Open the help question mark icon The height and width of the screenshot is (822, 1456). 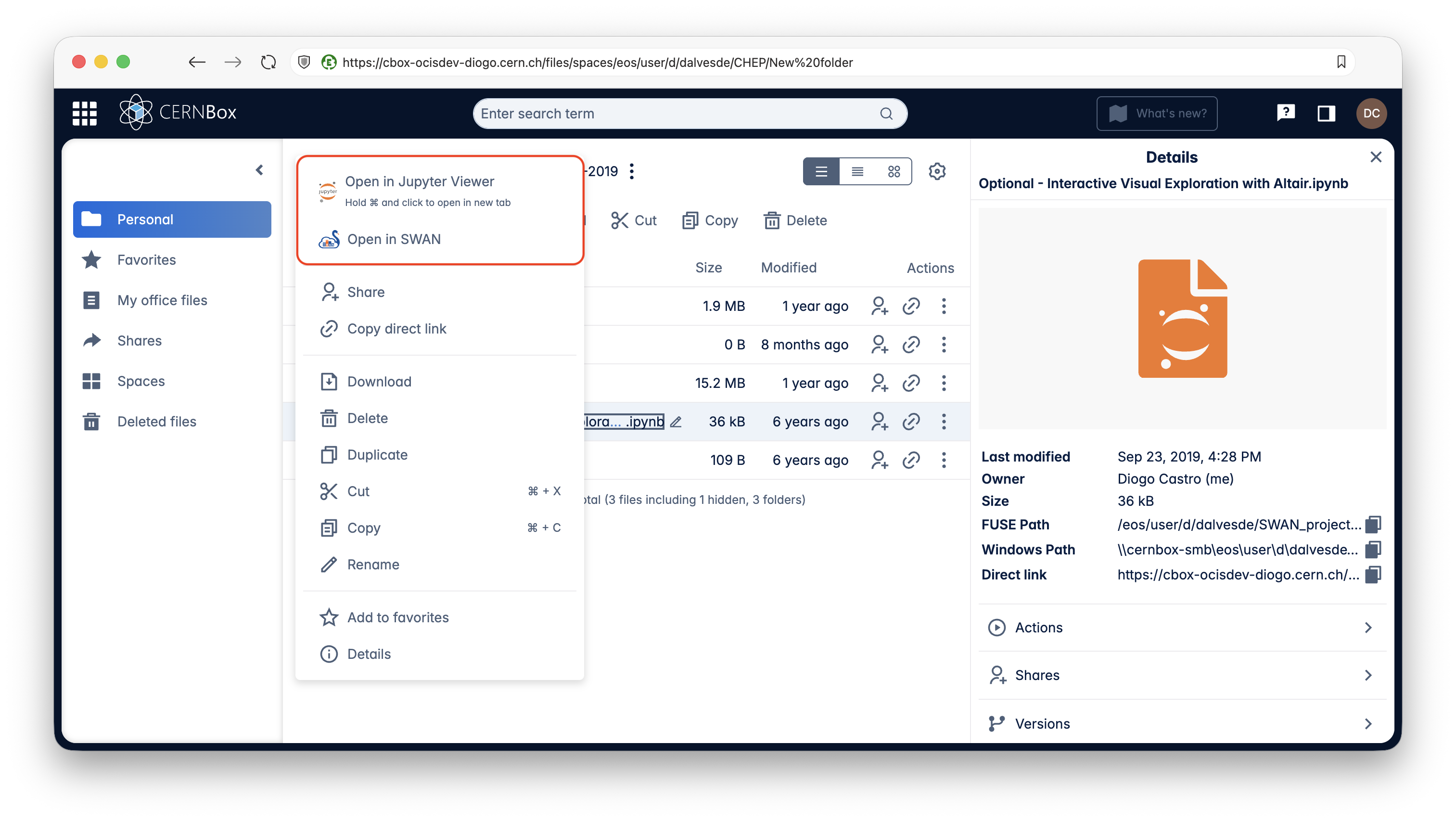(1285, 113)
